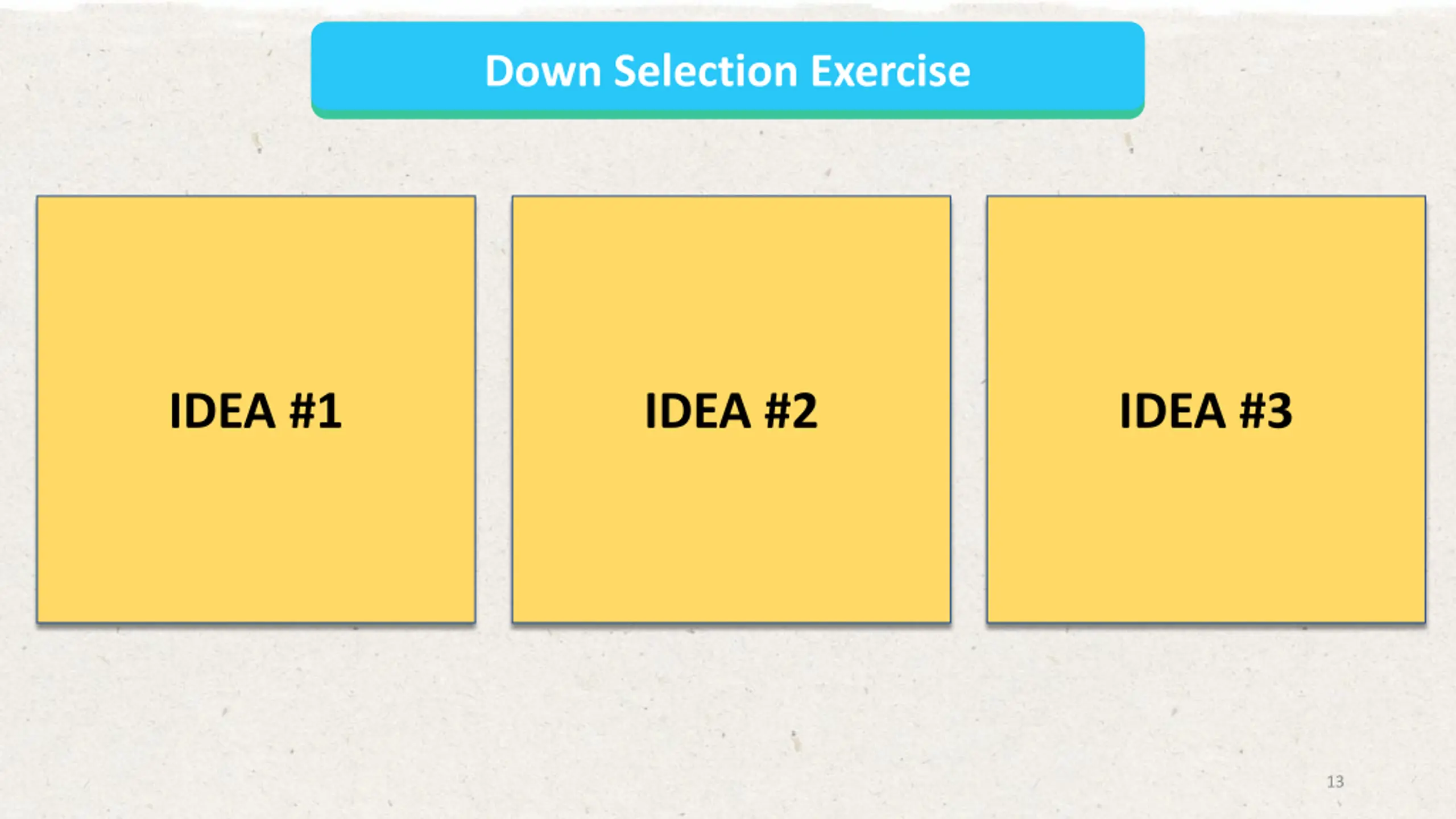
Task: Select the green bottom edge of title banner
Action: [727, 114]
